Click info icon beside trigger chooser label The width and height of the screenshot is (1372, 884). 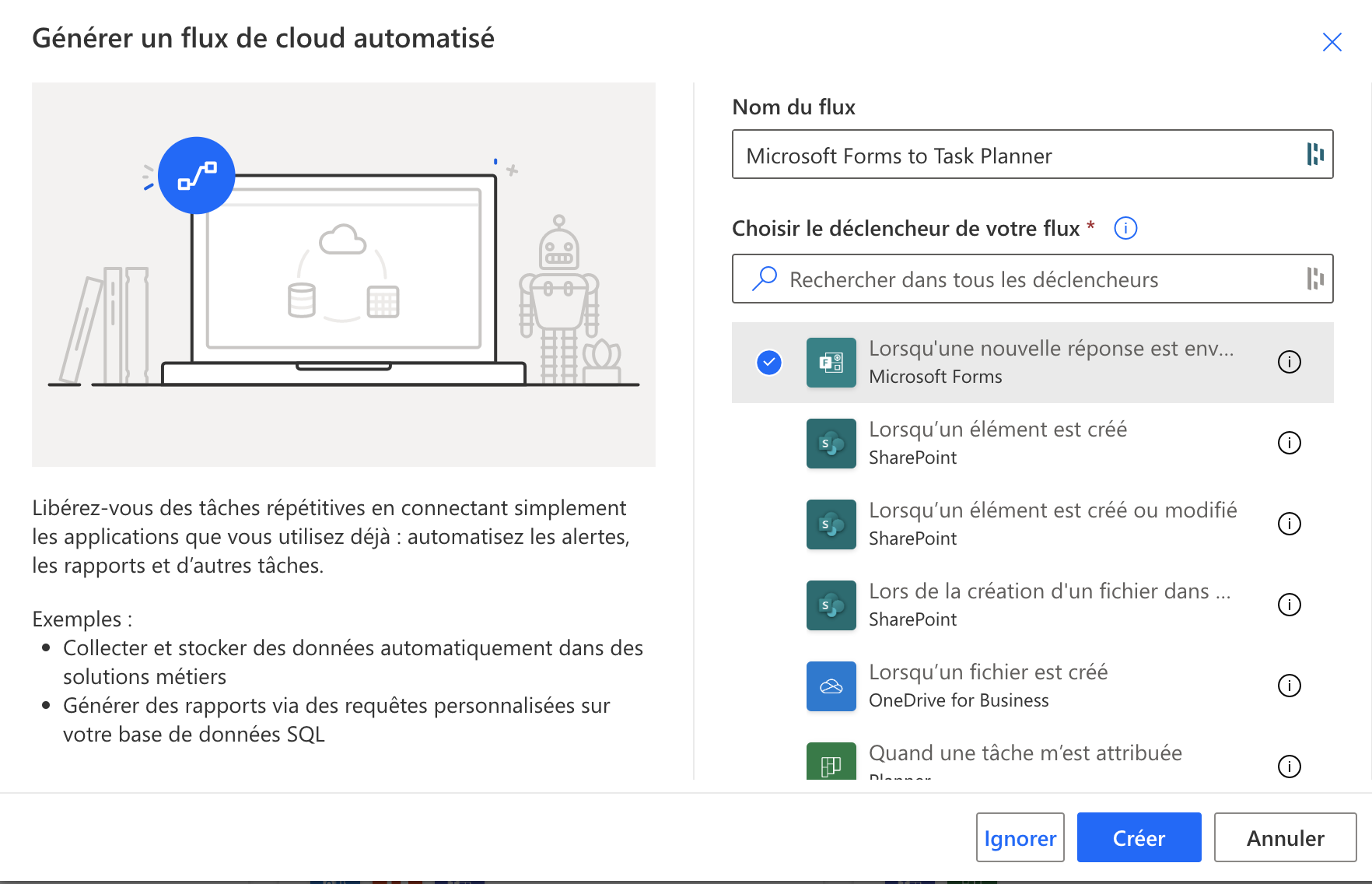coord(1125,228)
